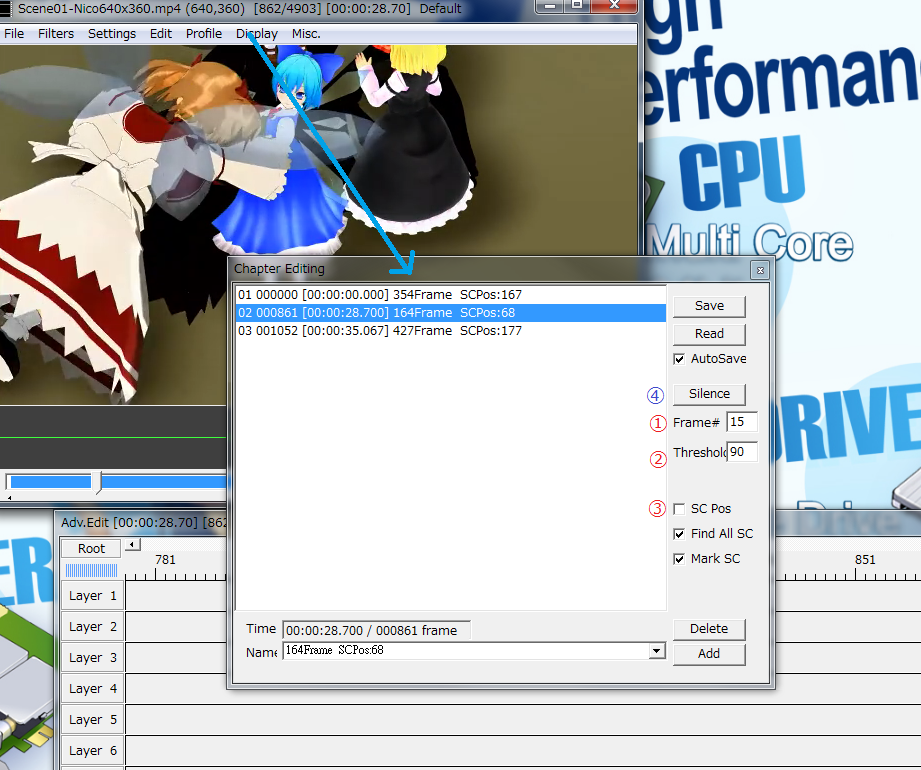Click the small frame-back arrow under seek bar
The image size is (921, 770).
[x=9, y=497]
